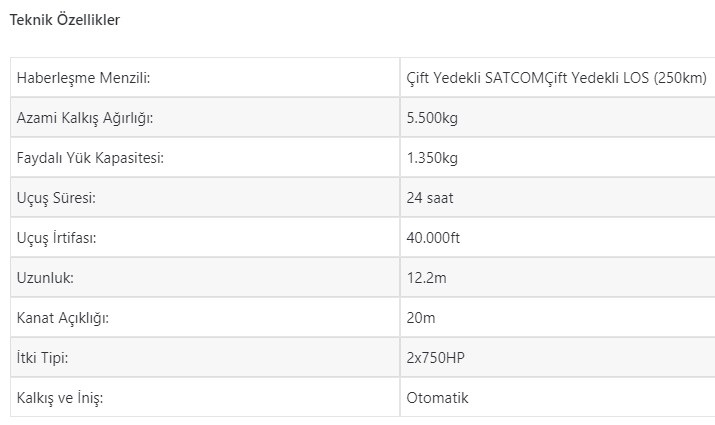The image size is (715, 425).
Task: Select the Azami Kalkış Ağırlığı label
Action: 85,118
